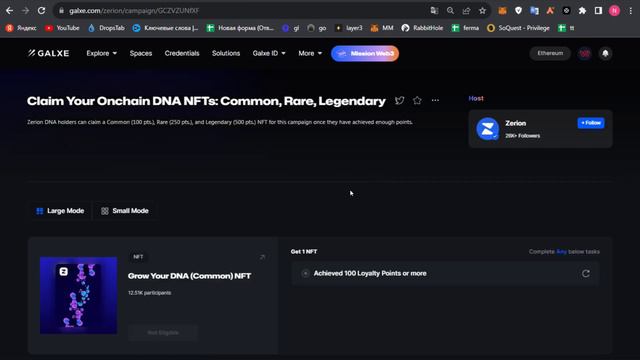Open the Google Translate extension icon

pyautogui.click(x=534, y=11)
